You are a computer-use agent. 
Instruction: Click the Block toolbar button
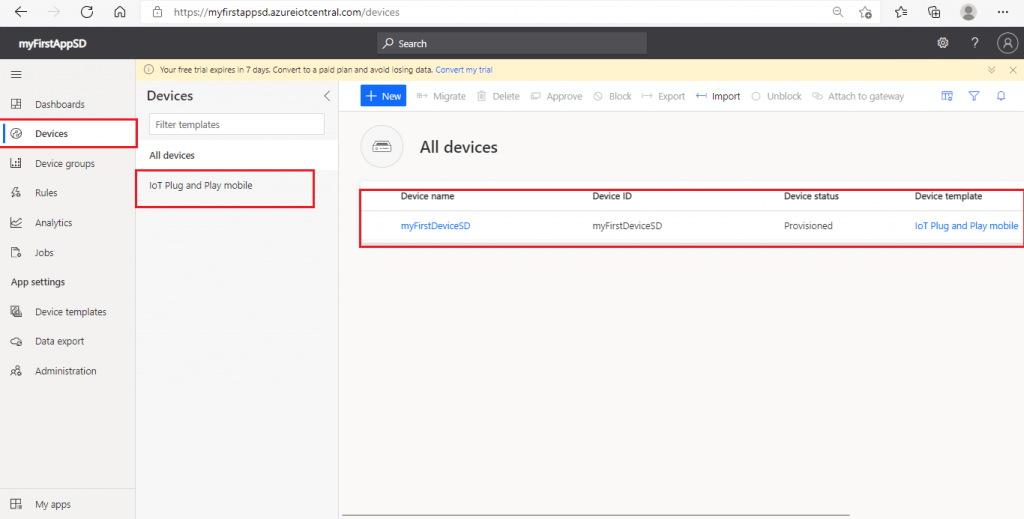(x=612, y=96)
